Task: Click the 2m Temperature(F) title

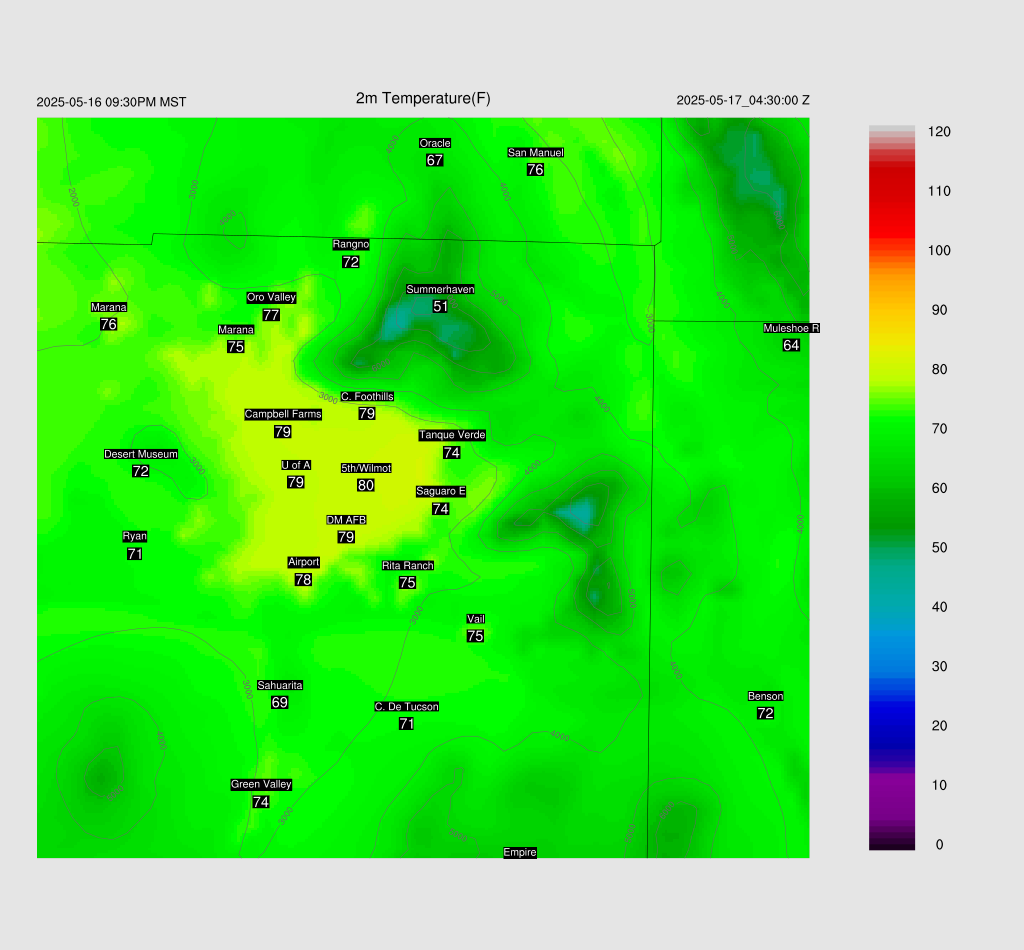Action: [x=423, y=98]
